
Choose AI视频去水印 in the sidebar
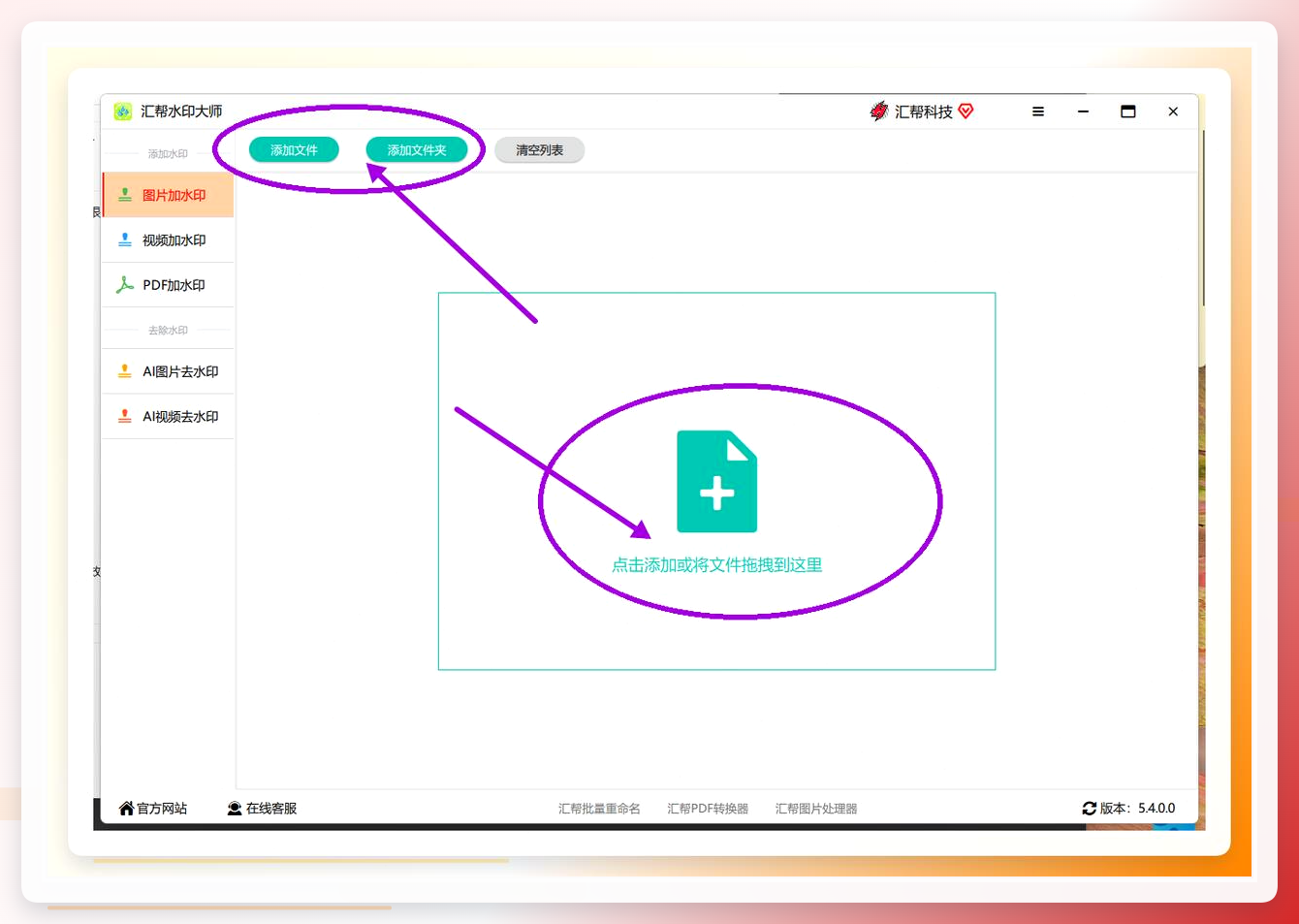tap(168, 416)
